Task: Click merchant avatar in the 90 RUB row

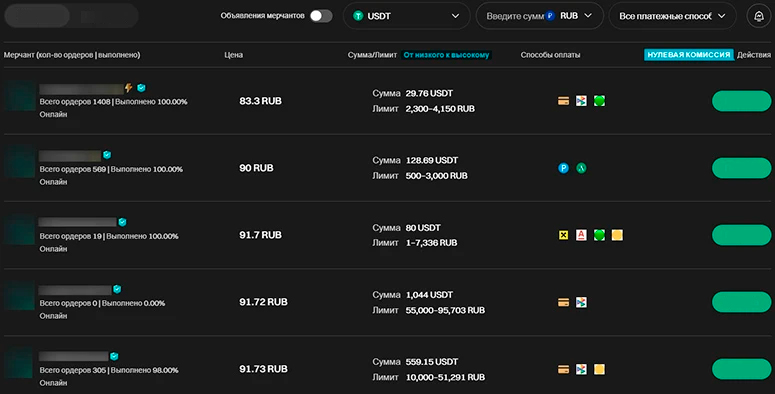Action: (20, 162)
